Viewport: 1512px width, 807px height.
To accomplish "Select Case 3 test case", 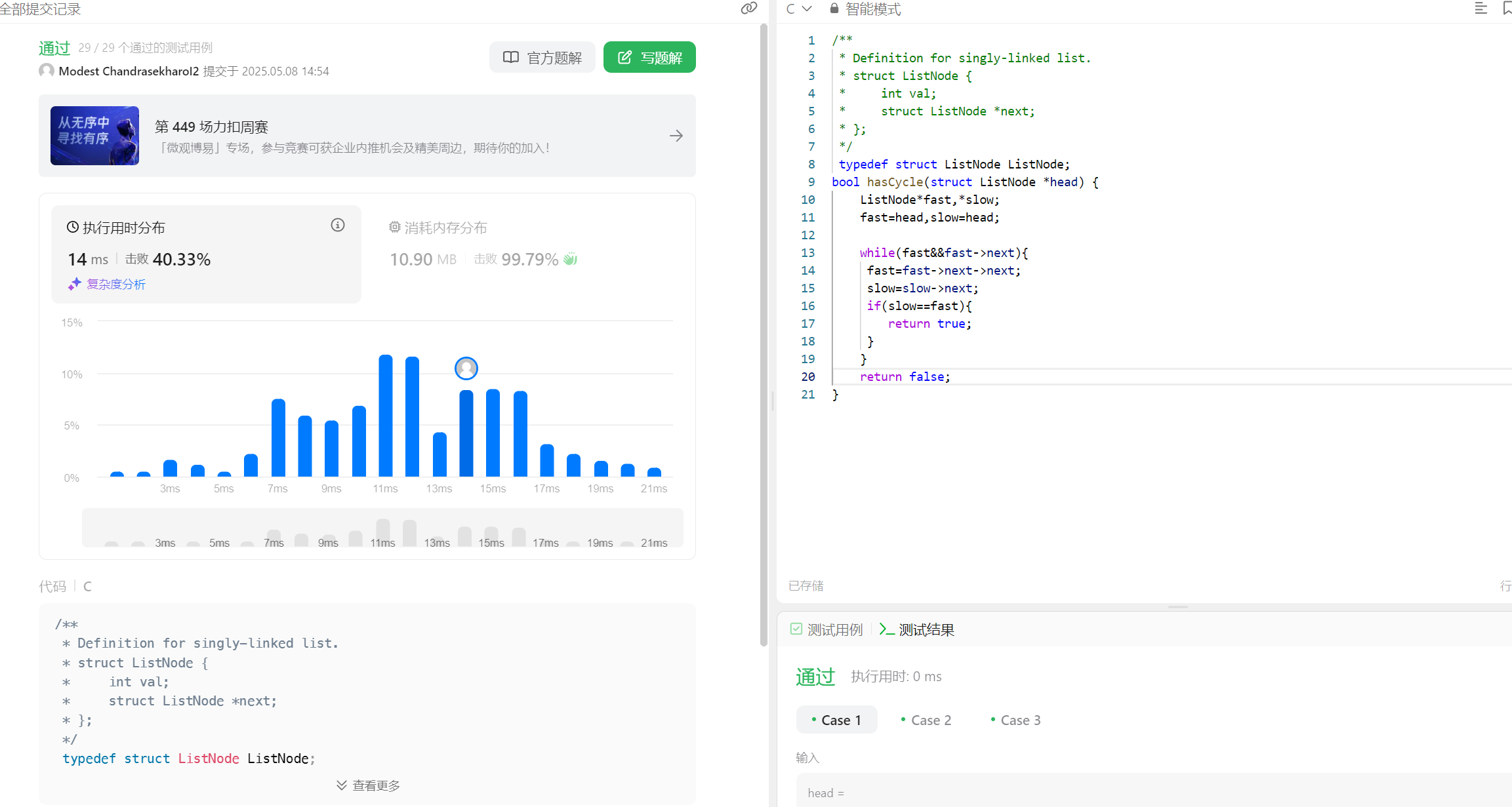I will tap(1015, 720).
